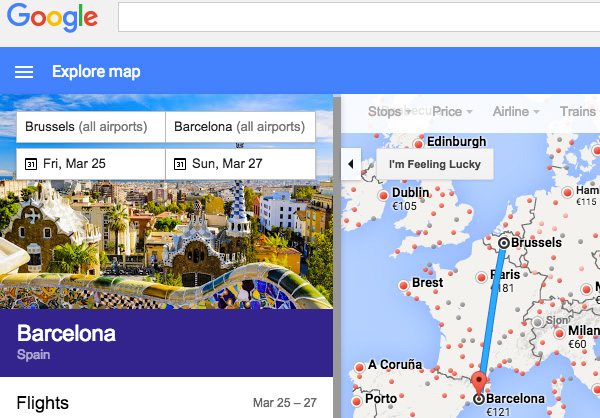This screenshot has height=418, width=600.
Task: Click the Flights section heading
Action: [x=42, y=403]
